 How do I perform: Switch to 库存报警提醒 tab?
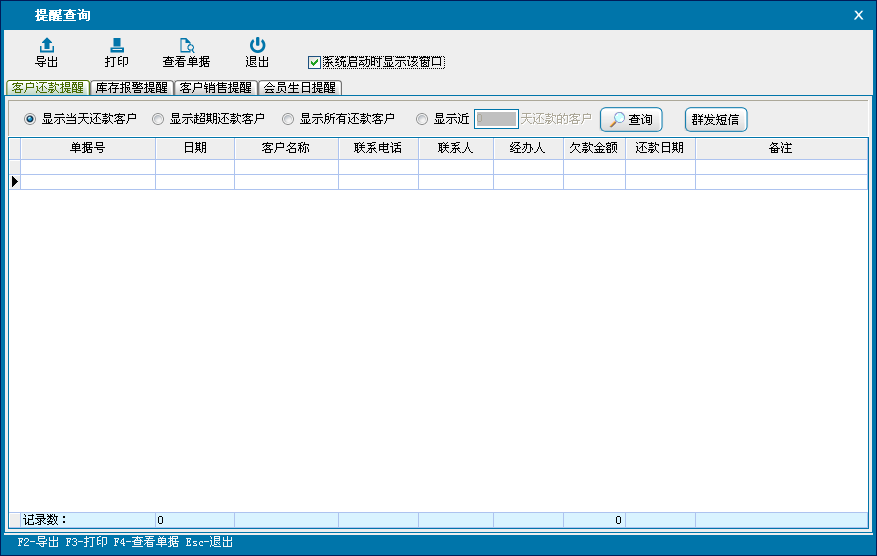pyautogui.click(x=131, y=88)
